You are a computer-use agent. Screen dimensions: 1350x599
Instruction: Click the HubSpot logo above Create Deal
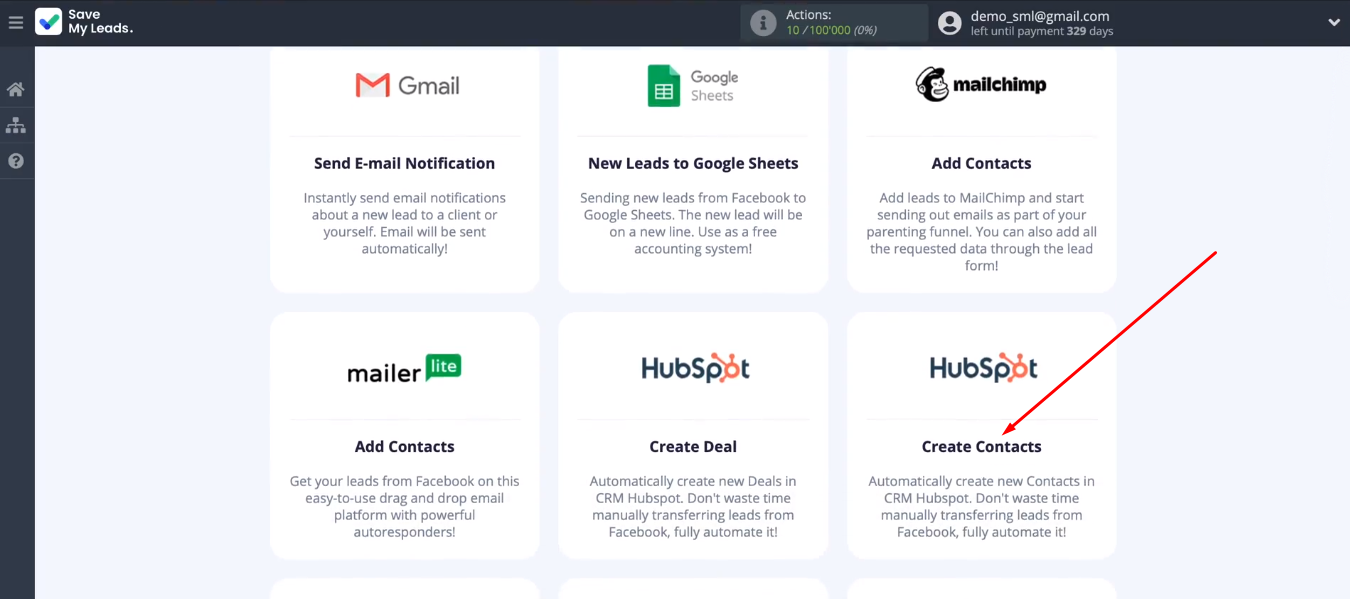click(x=695, y=368)
